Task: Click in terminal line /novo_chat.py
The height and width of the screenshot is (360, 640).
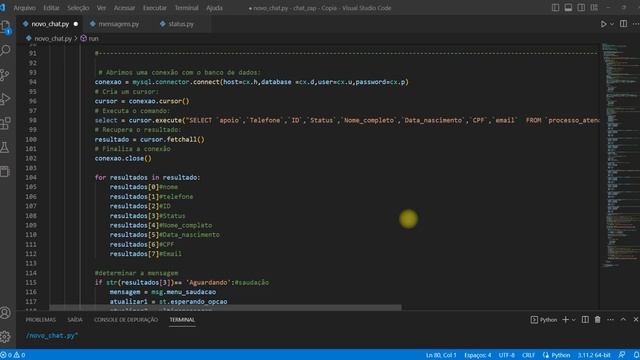Action: [52, 336]
